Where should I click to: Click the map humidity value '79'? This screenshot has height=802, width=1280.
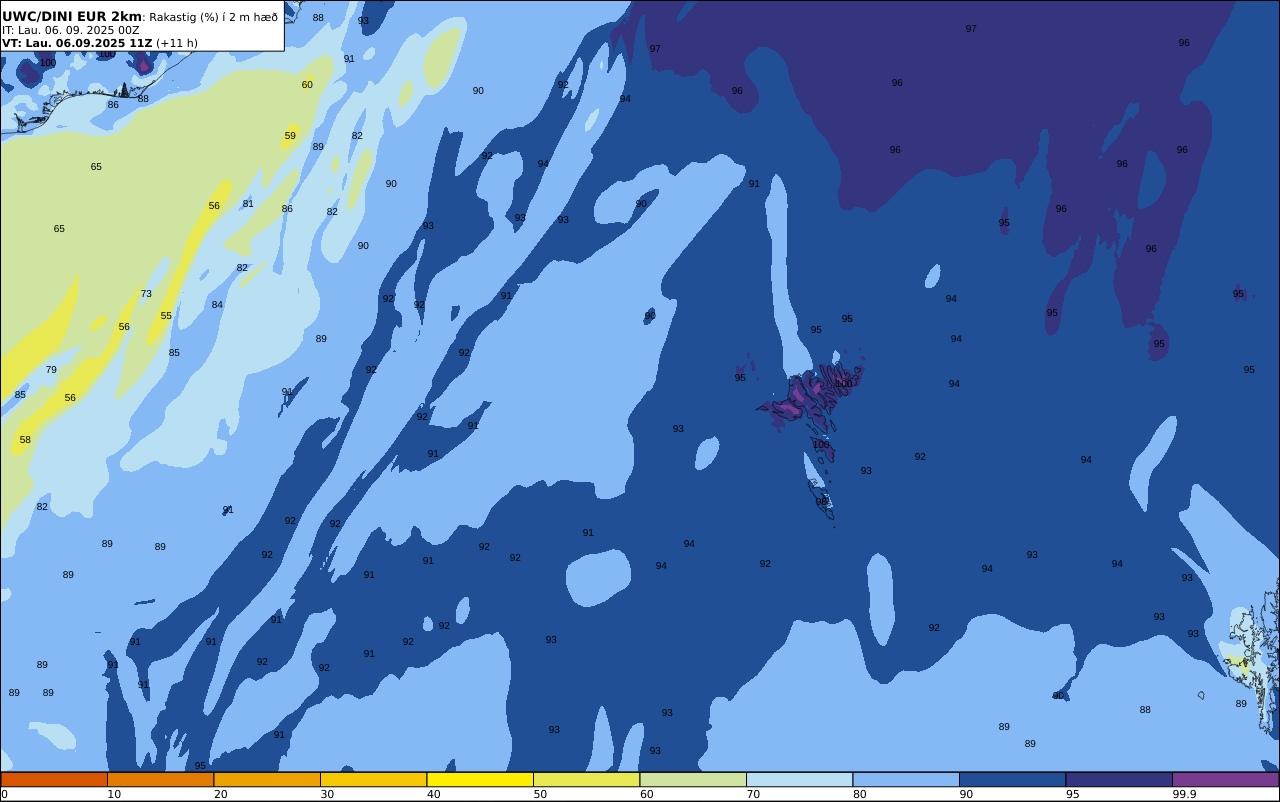(x=51, y=370)
